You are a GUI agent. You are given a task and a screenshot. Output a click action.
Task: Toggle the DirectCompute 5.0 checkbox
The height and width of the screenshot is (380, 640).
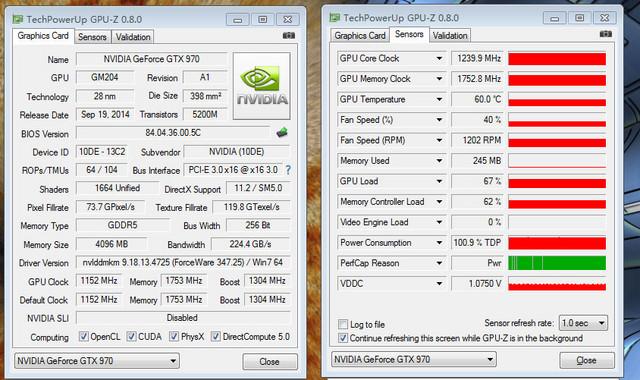[216, 337]
